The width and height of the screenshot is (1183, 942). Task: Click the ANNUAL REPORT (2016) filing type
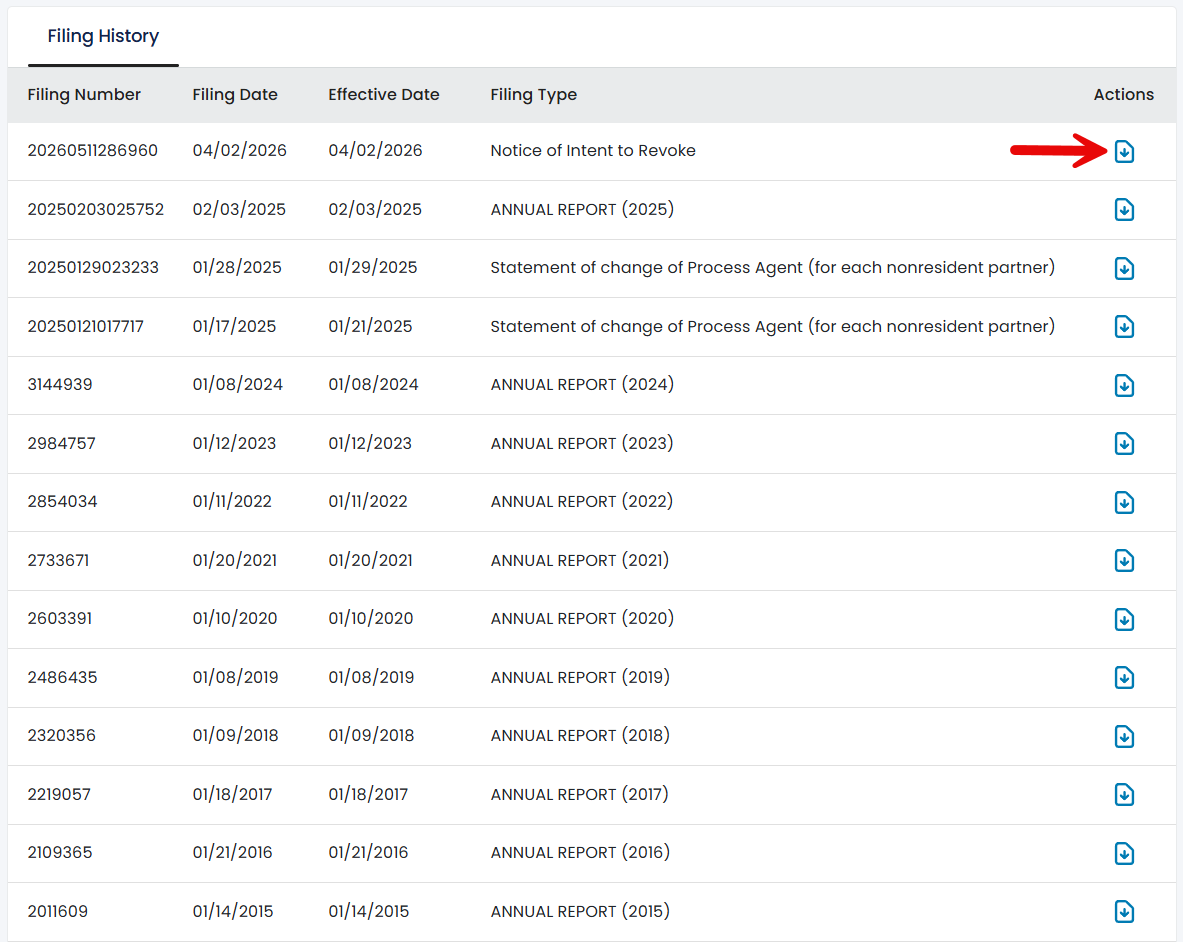point(580,851)
